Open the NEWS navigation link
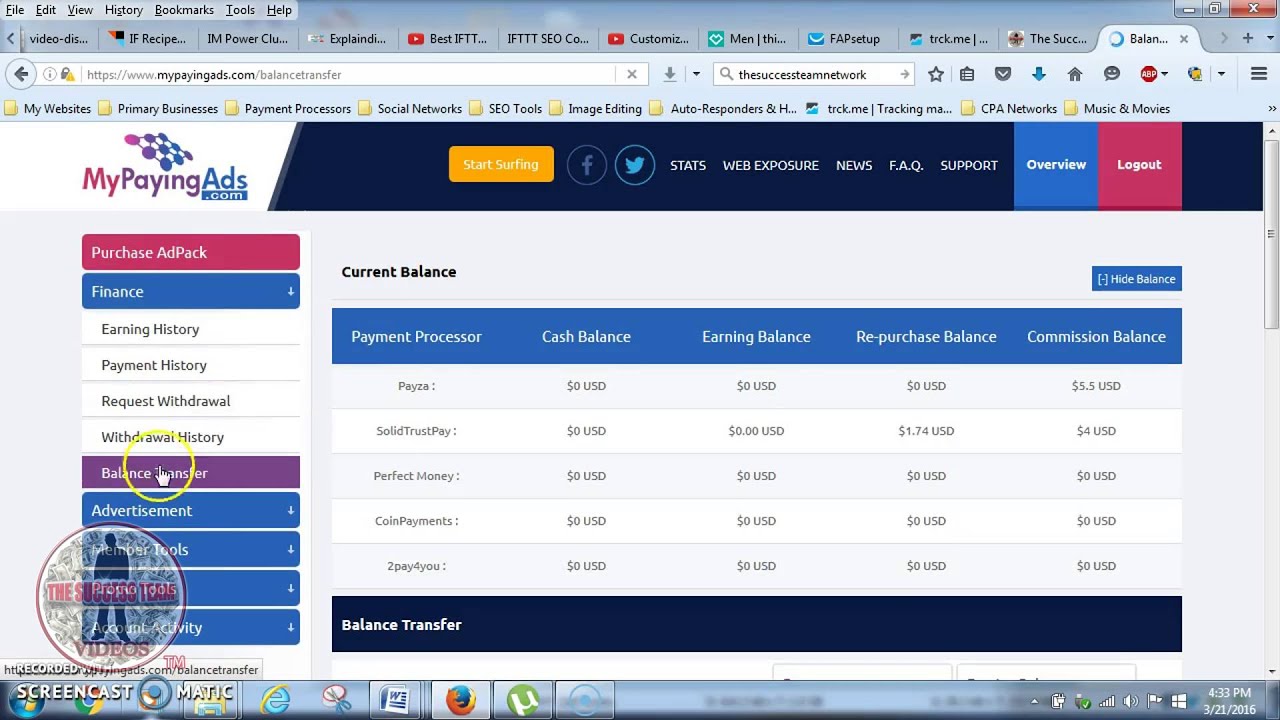Viewport: 1280px width, 720px height. tap(854, 165)
